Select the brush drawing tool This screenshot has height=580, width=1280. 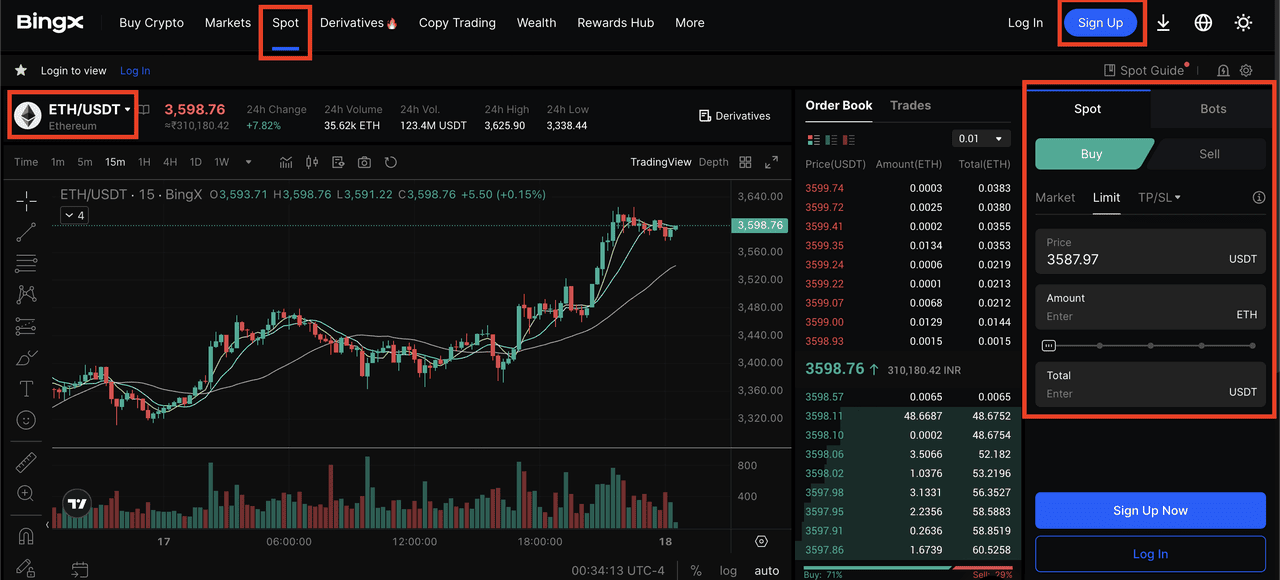(26, 358)
